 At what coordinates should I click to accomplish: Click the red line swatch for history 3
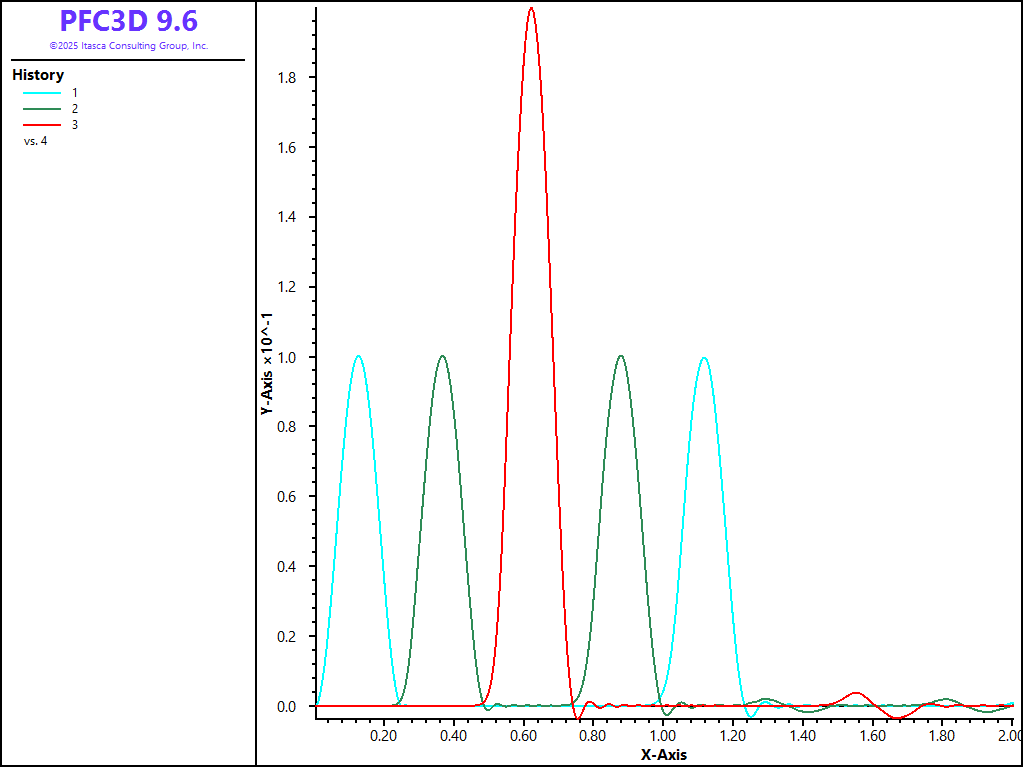point(42,124)
